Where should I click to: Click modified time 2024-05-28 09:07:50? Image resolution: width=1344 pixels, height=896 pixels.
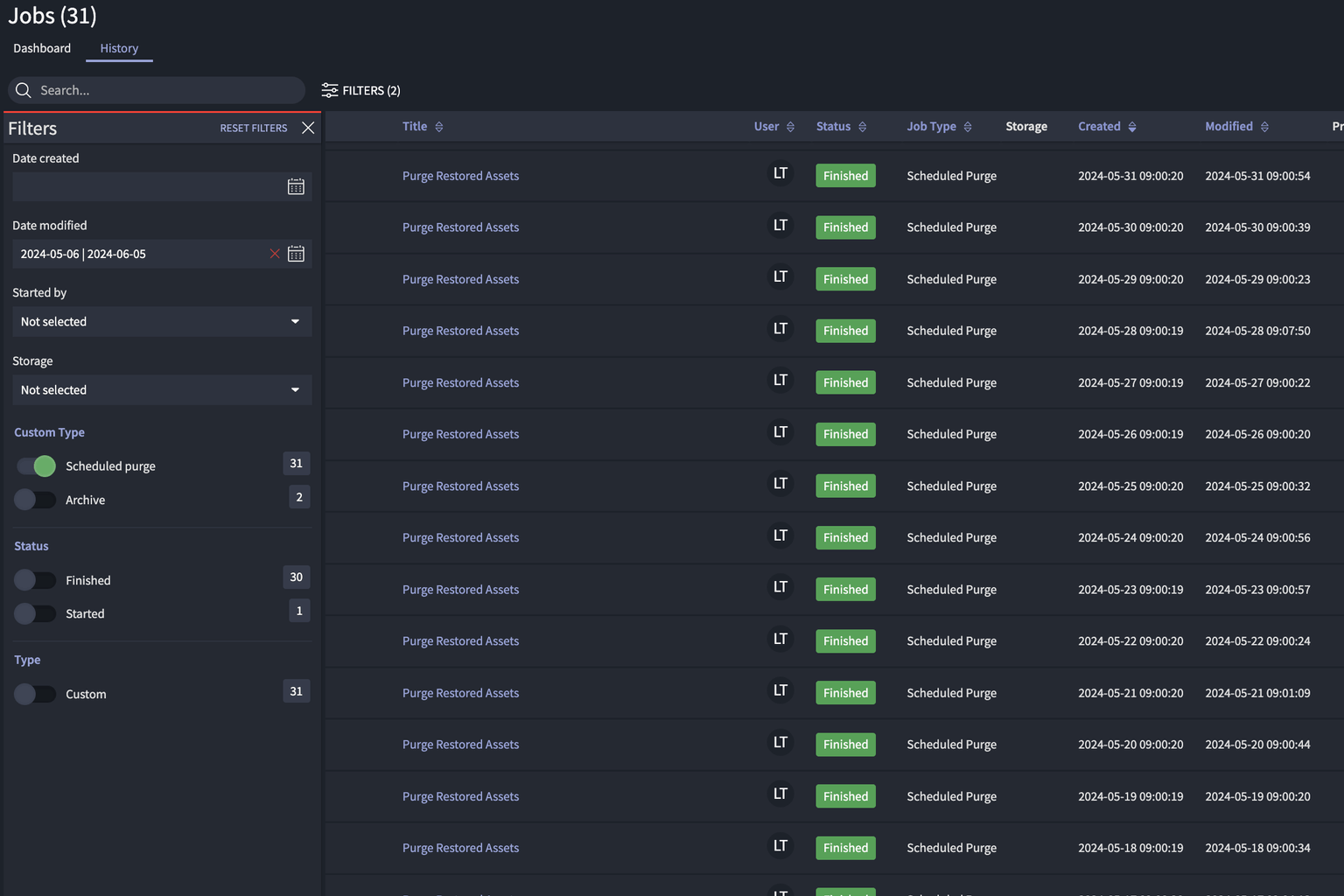[x=1257, y=331]
